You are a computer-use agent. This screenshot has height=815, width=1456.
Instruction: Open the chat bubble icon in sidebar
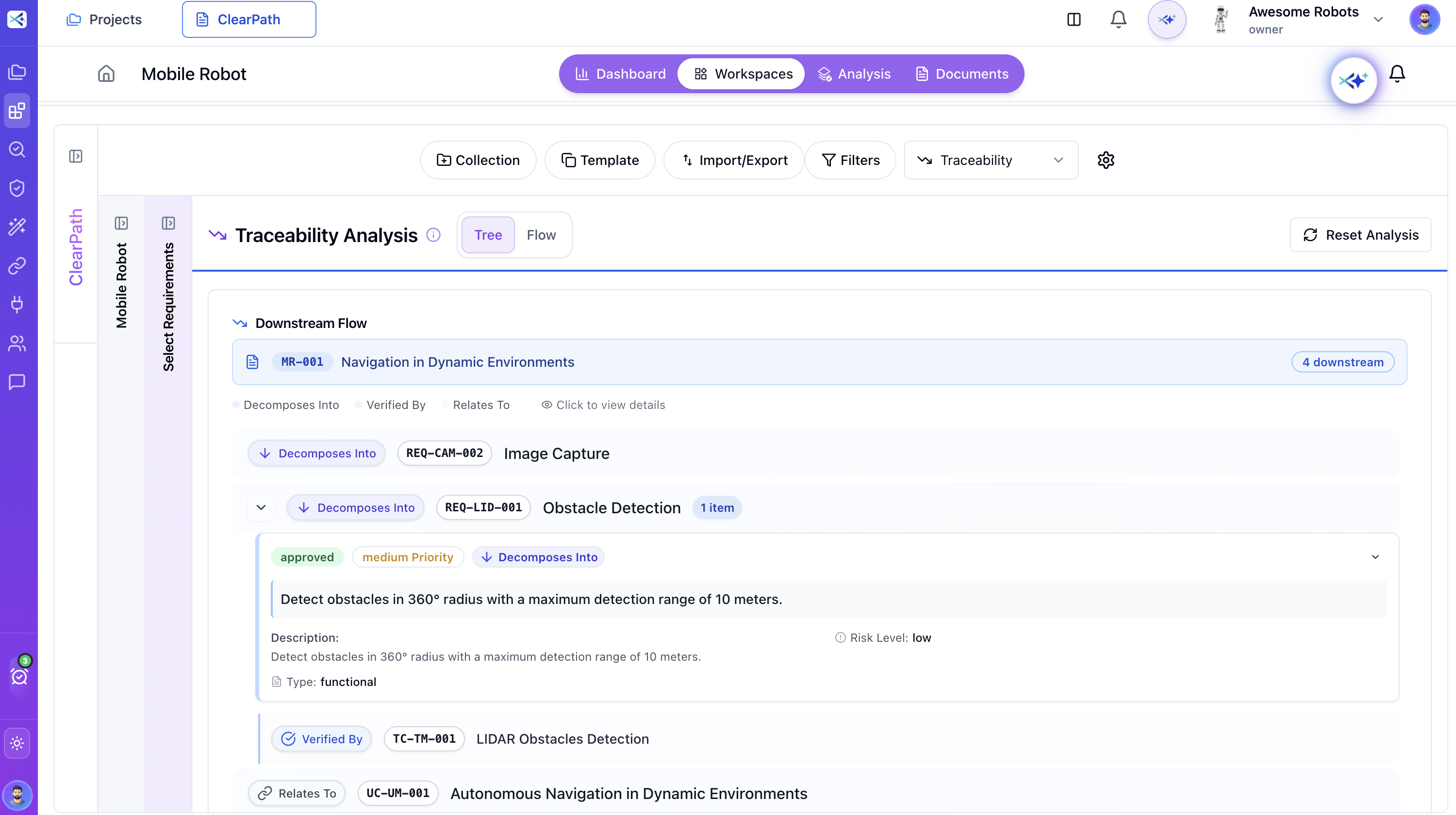(17, 382)
